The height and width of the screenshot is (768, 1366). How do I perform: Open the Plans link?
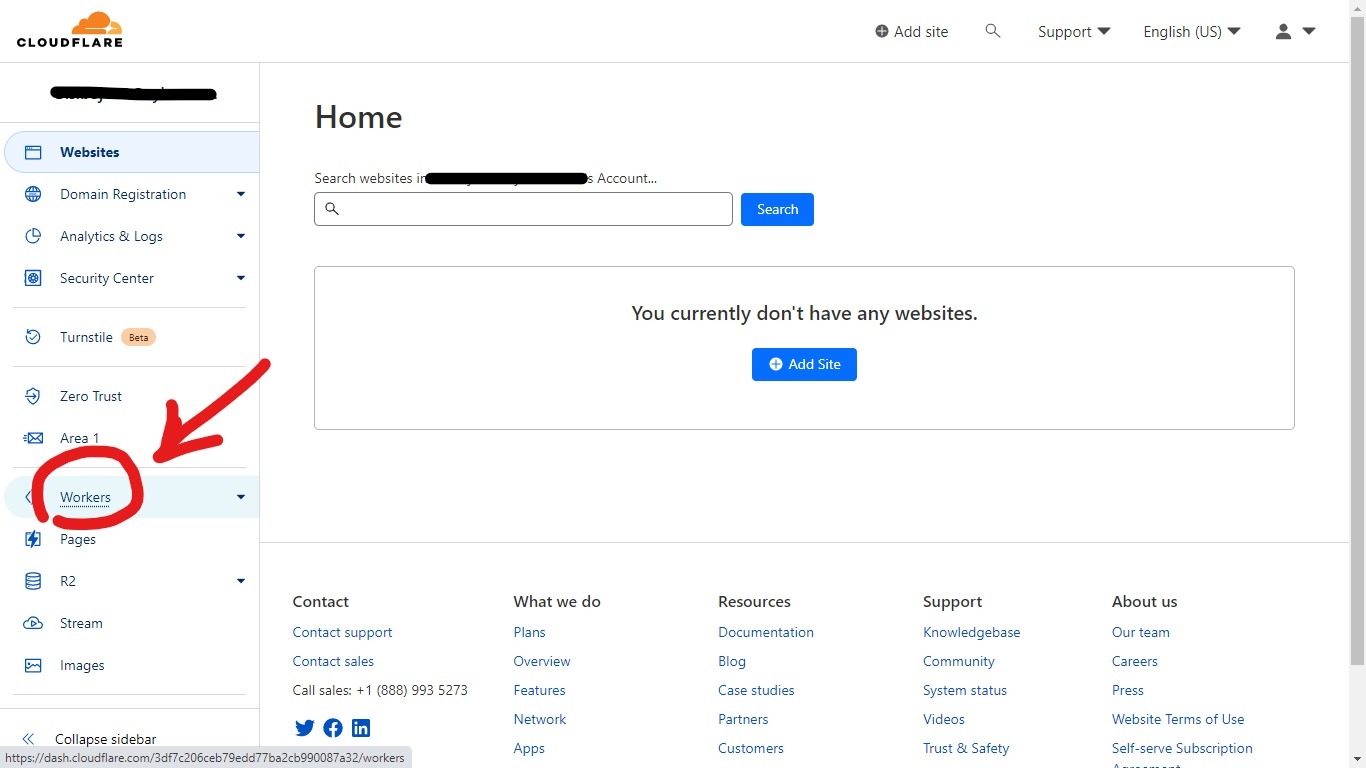click(x=530, y=632)
